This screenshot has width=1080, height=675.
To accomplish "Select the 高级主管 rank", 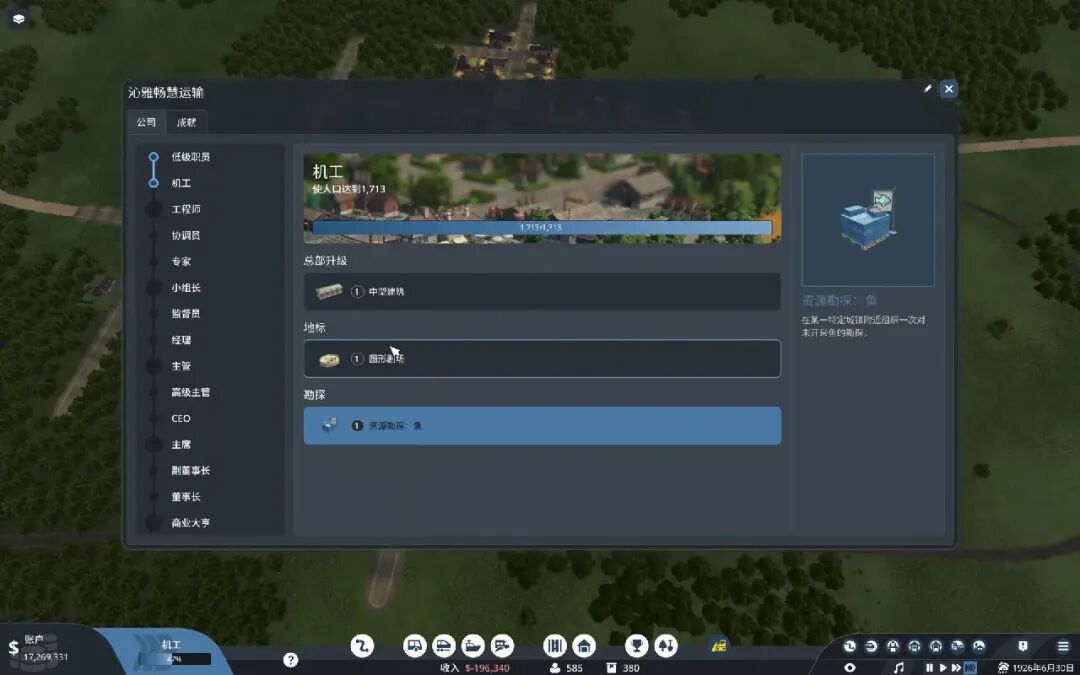I will tap(191, 392).
